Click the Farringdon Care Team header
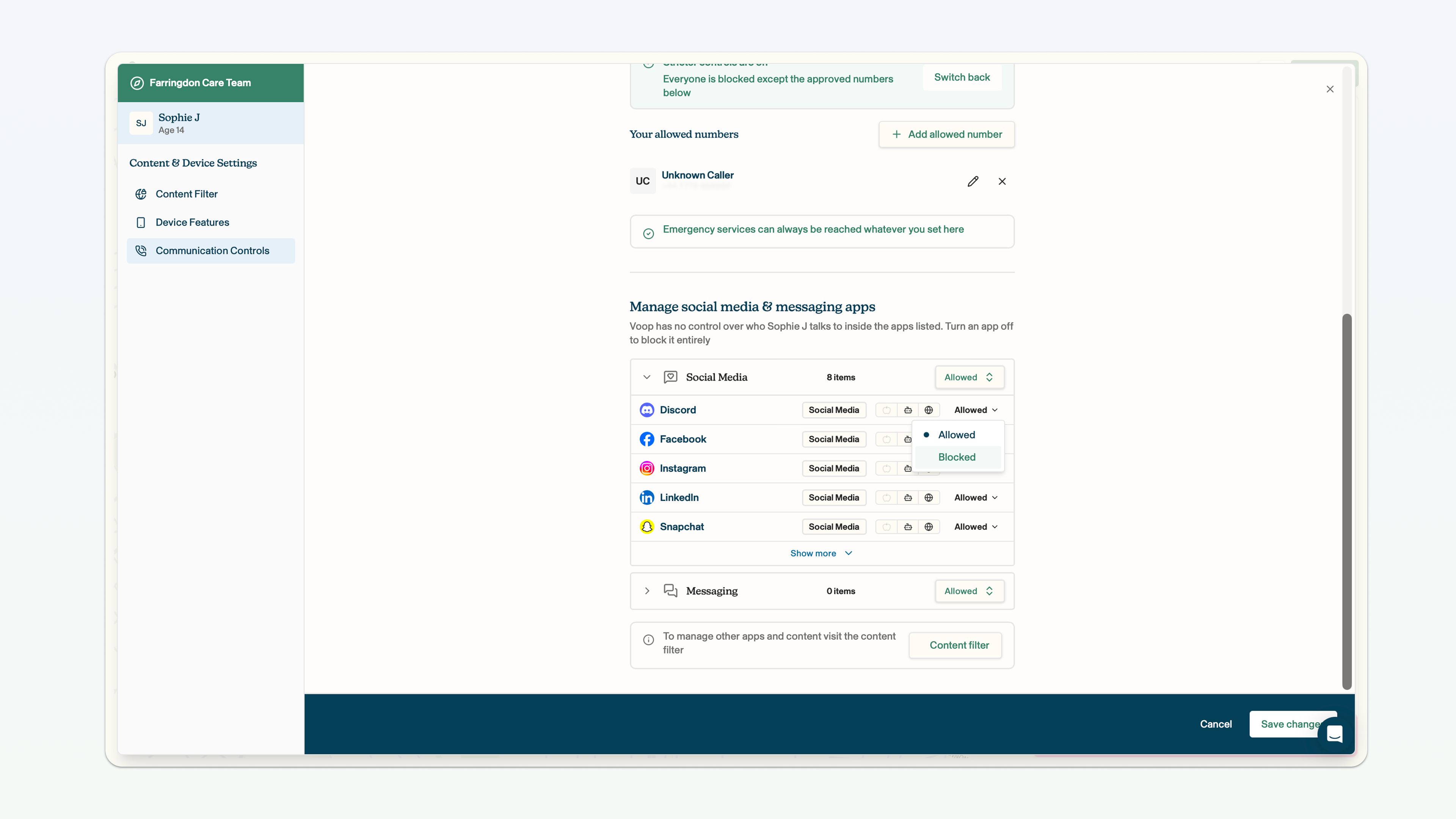Image resolution: width=1456 pixels, height=819 pixels. (x=211, y=83)
